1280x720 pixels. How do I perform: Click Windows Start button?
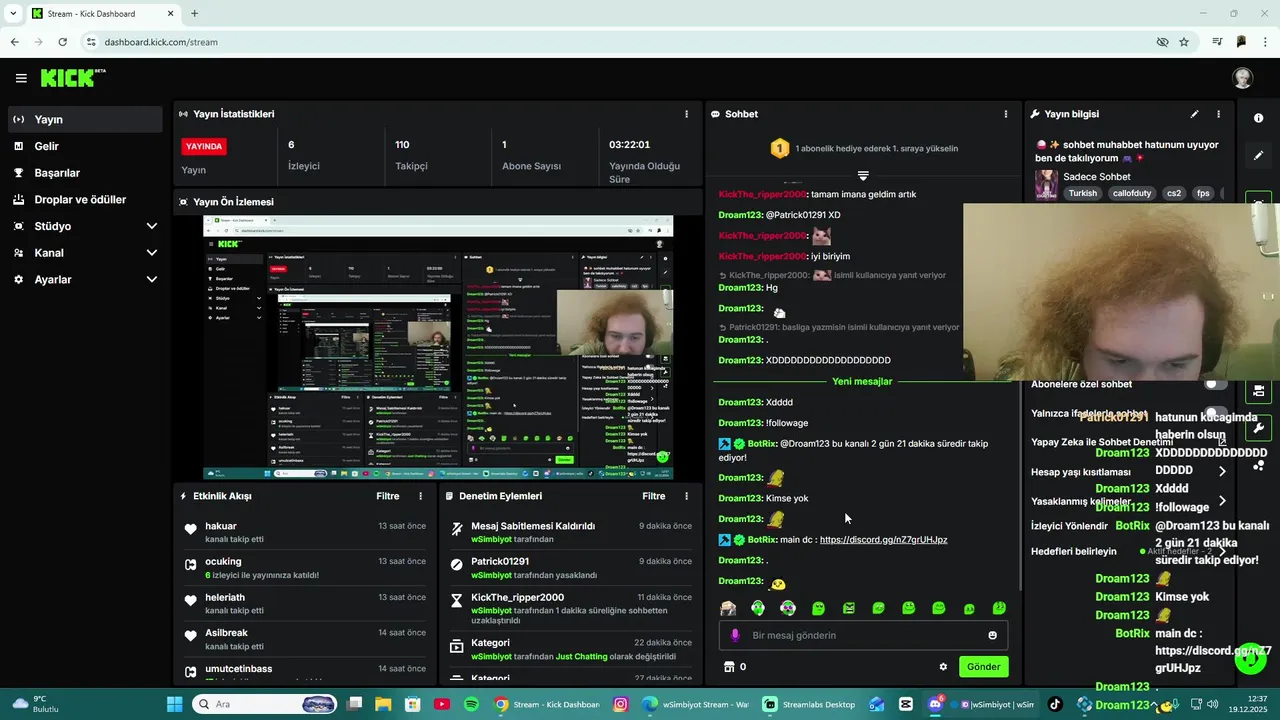(x=174, y=704)
